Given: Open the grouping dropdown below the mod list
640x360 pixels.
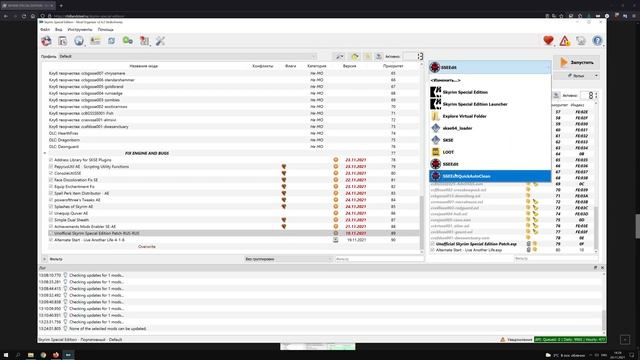Looking at the screenshot, I should pos(288,259).
